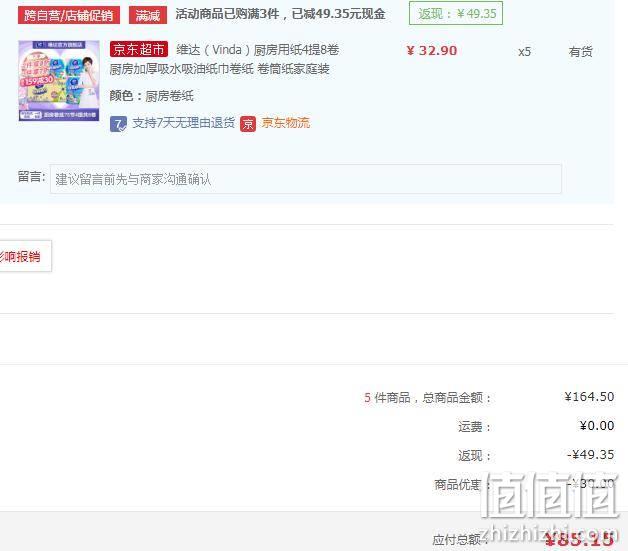Select the -¥49.35 cashback value
This screenshot has height=551, width=628.
590,455
